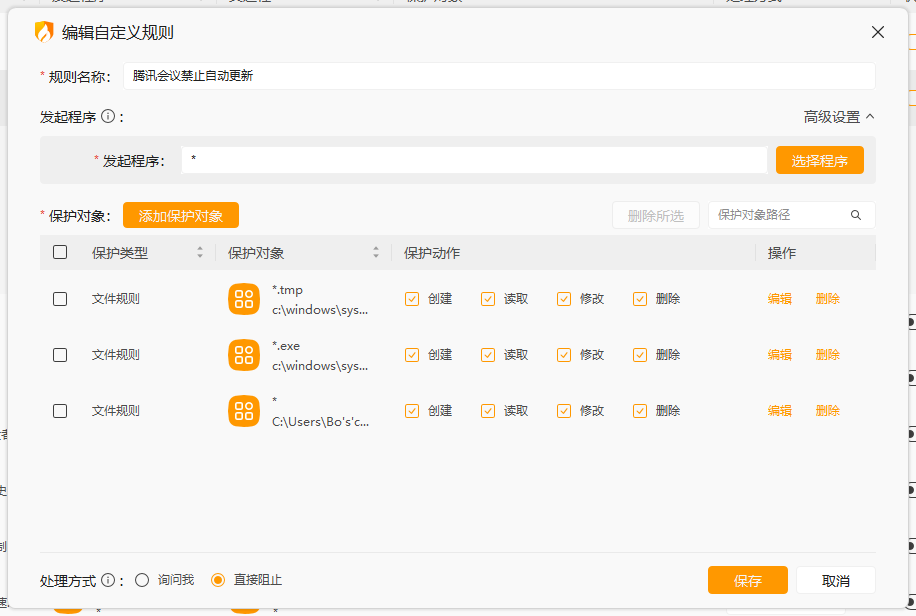
Task: Click the *.tmp rule file icon
Action: pos(244,299)
